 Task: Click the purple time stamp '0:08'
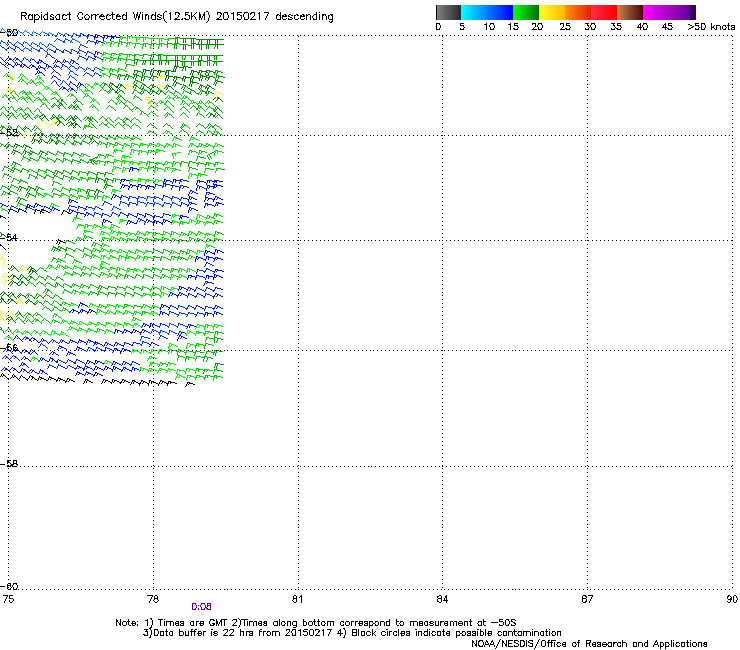[x=202, y=607]
